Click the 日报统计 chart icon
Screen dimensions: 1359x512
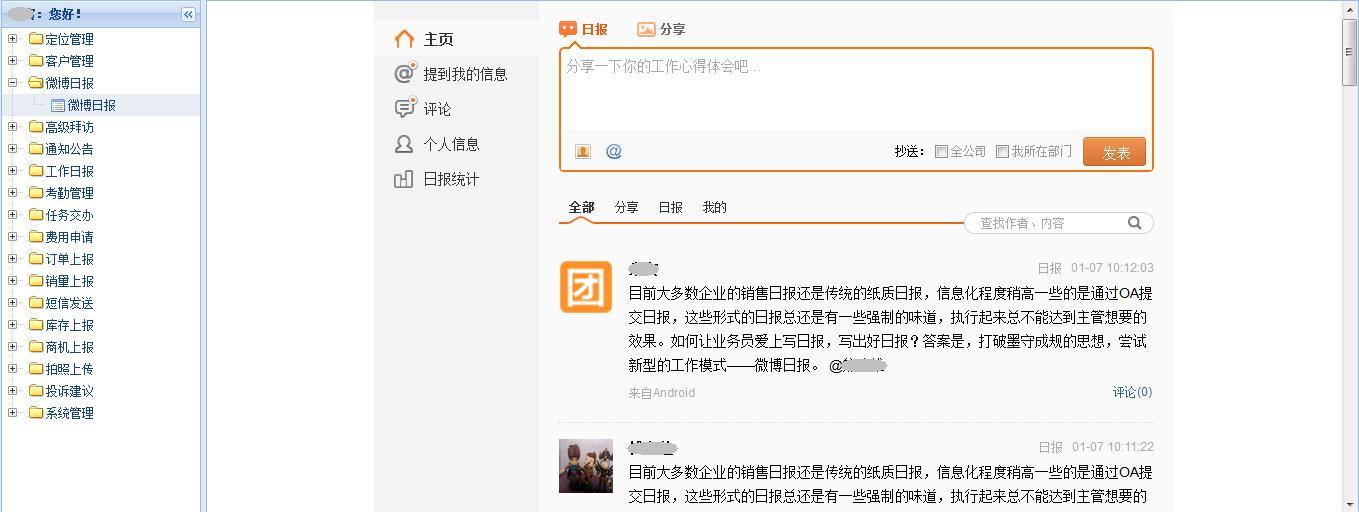point(404,179)
